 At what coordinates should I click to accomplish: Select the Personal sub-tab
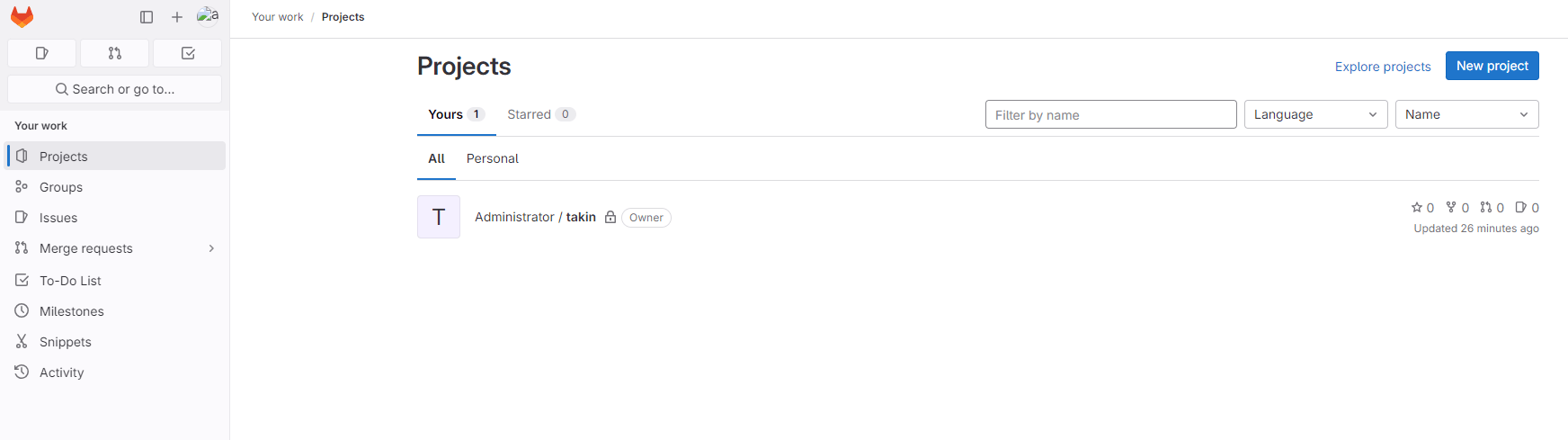492,158
